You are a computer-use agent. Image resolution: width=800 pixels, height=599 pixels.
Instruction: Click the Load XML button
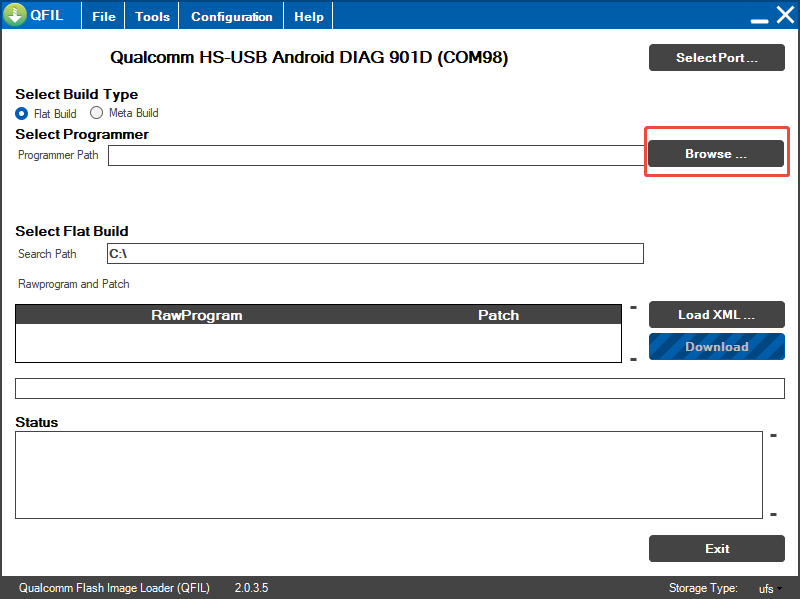tap(716, 314)
